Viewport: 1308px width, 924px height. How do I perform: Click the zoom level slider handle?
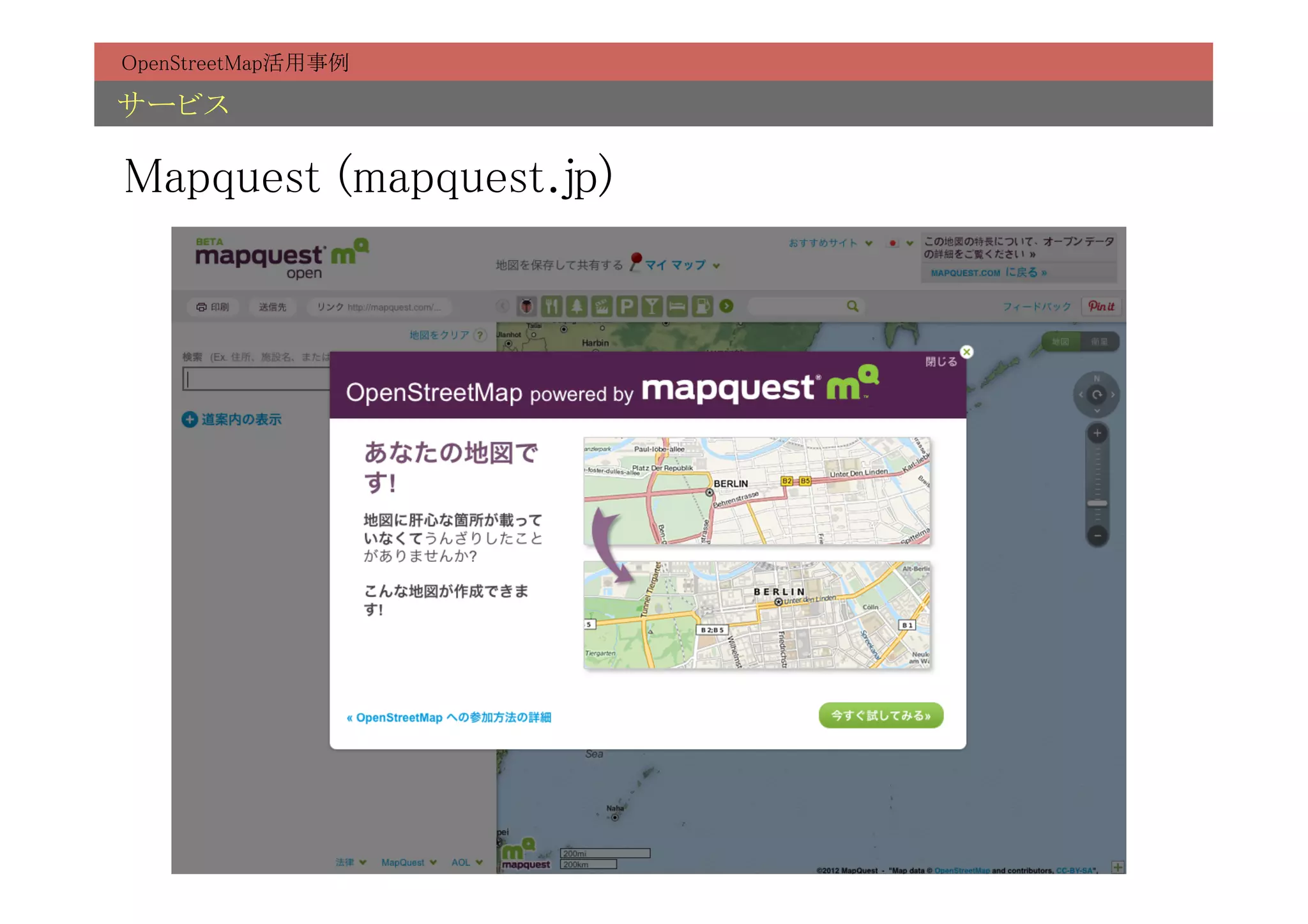tap(1097, 503)
